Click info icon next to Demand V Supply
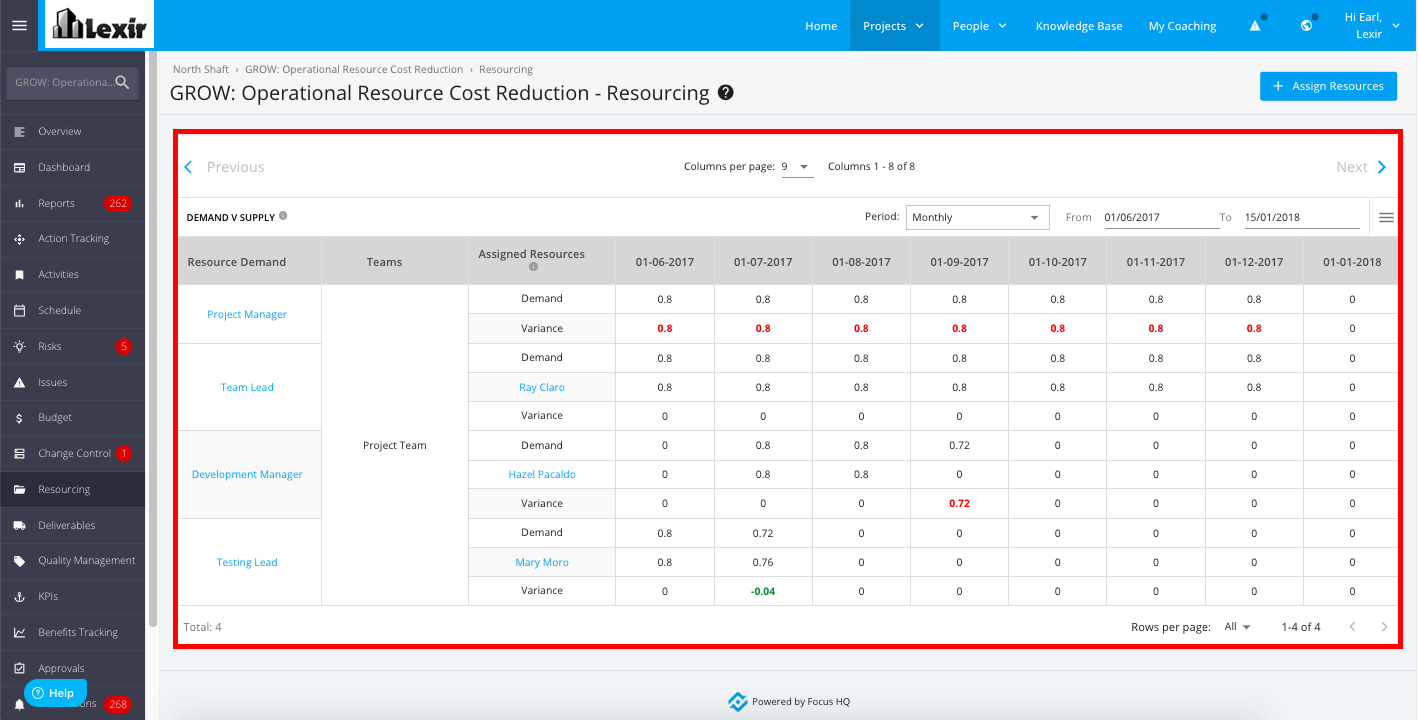 [283, 216]
